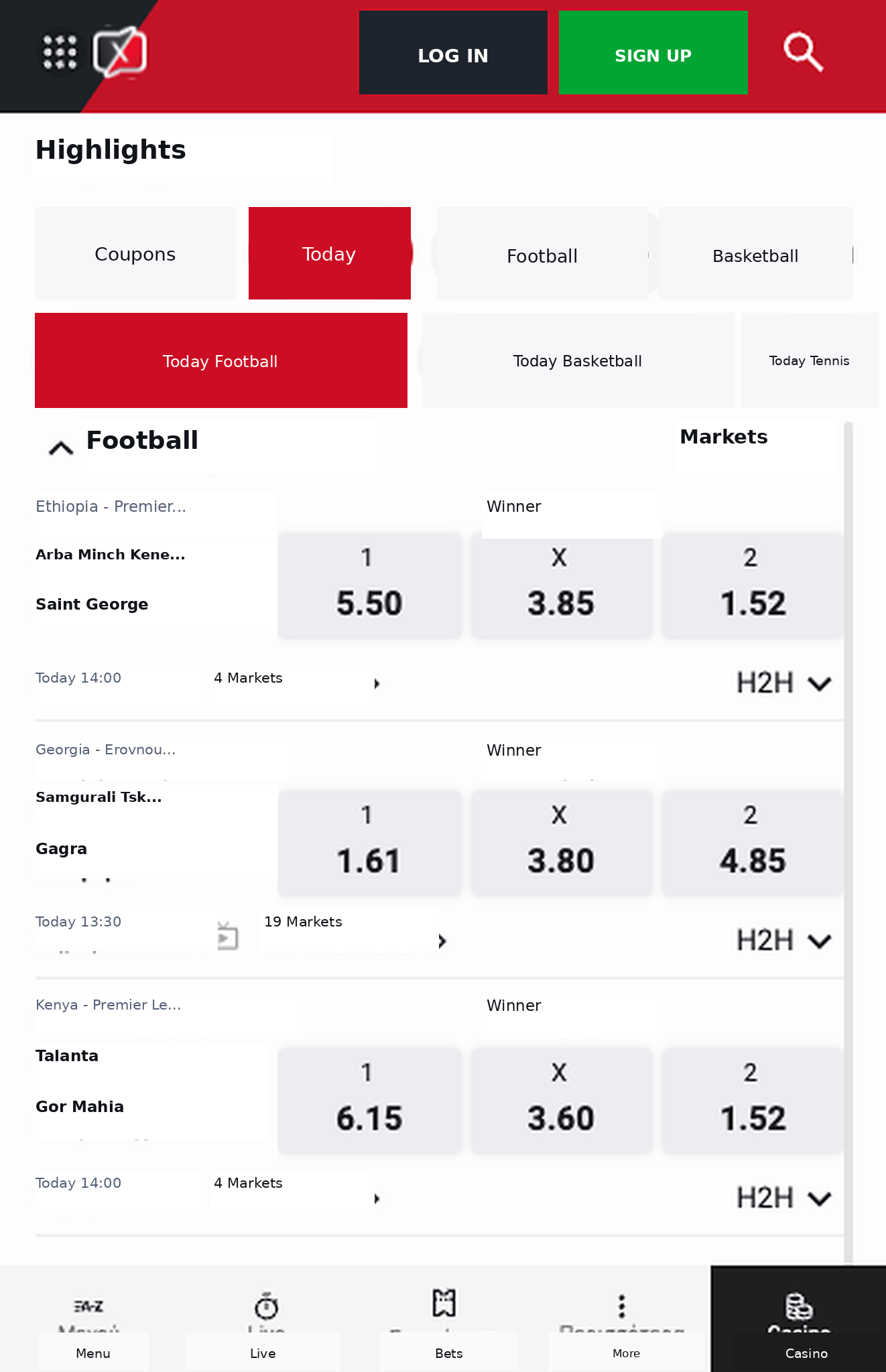Expand H2H for Samgurali vs Gagra

(x=784, y=941)
